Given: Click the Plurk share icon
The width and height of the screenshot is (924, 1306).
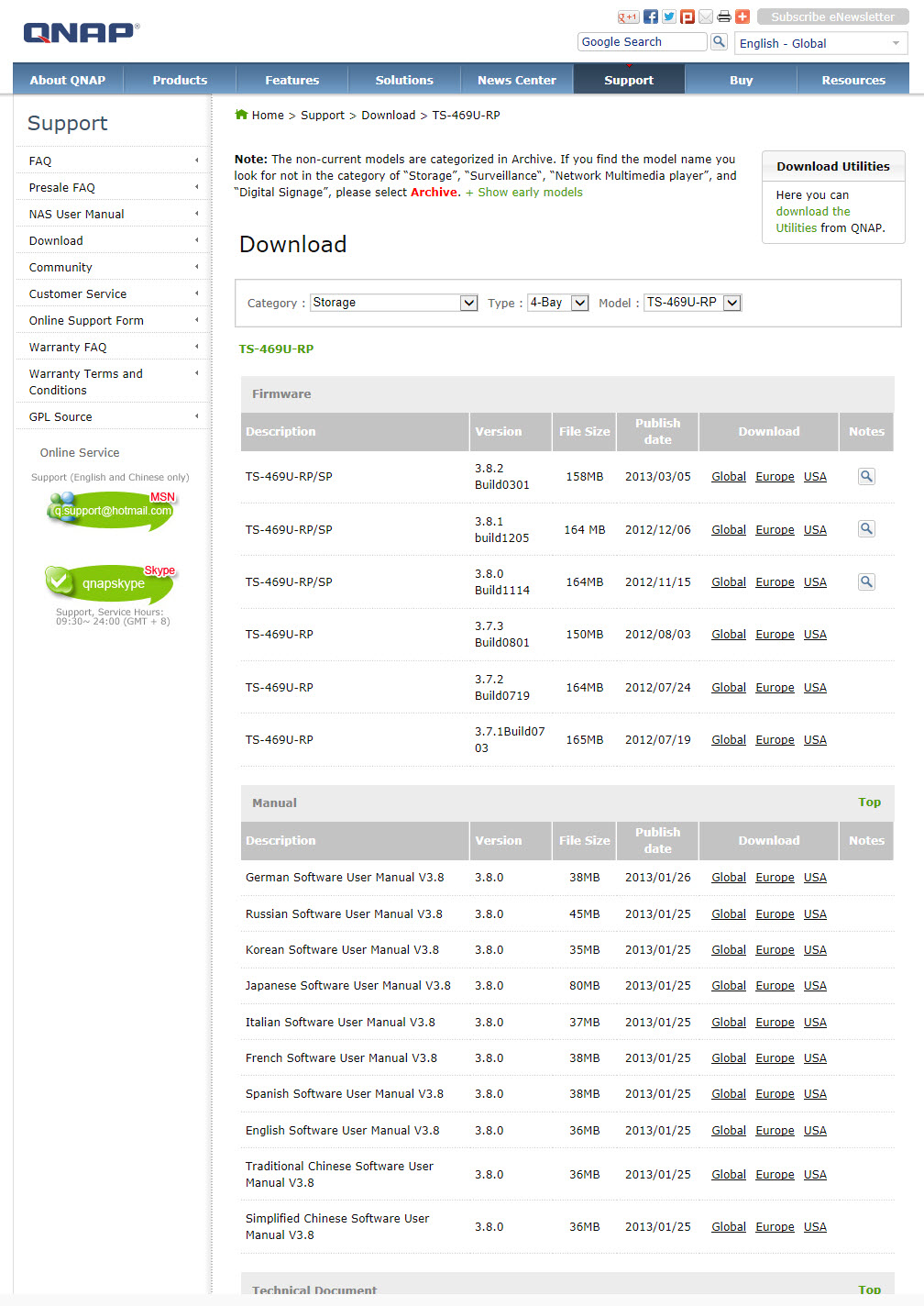Looking at the screenshot, I should tap(687, 17).
